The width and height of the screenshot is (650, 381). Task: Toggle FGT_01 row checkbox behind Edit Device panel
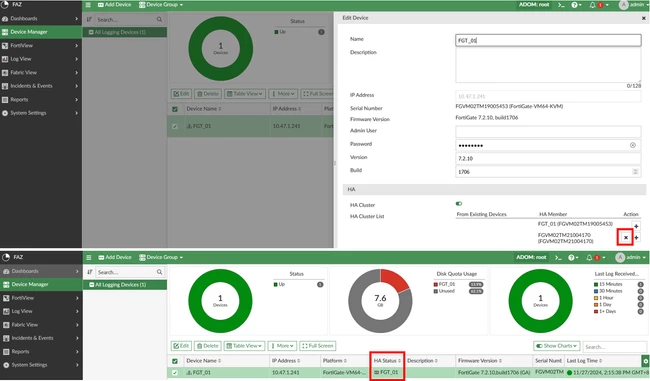pyautogui.click(x=175, y=126)
